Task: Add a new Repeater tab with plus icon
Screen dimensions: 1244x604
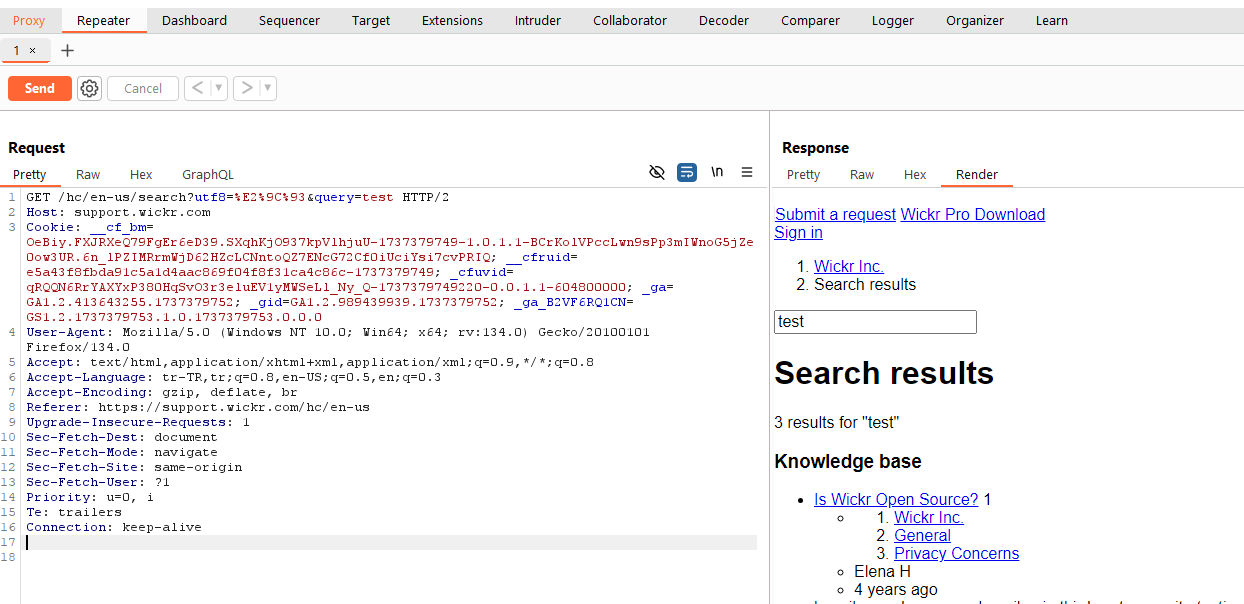Action: (67, 50)
